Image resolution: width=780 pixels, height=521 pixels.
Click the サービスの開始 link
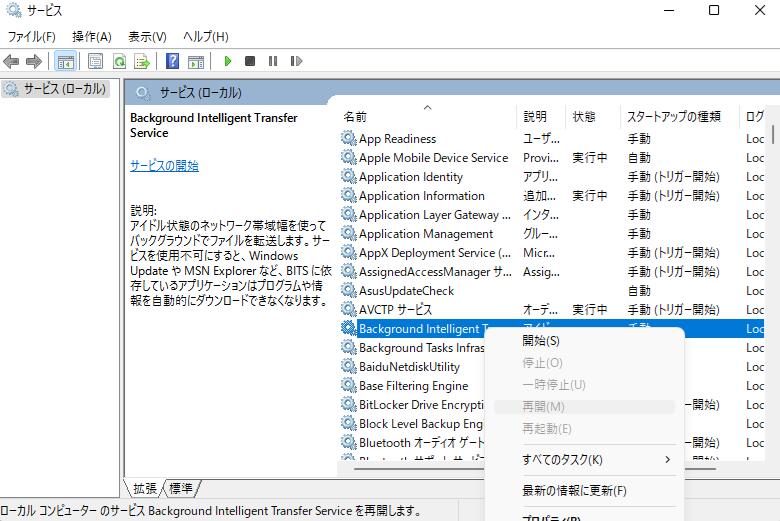pyautogui.click(x=164, y=166)
